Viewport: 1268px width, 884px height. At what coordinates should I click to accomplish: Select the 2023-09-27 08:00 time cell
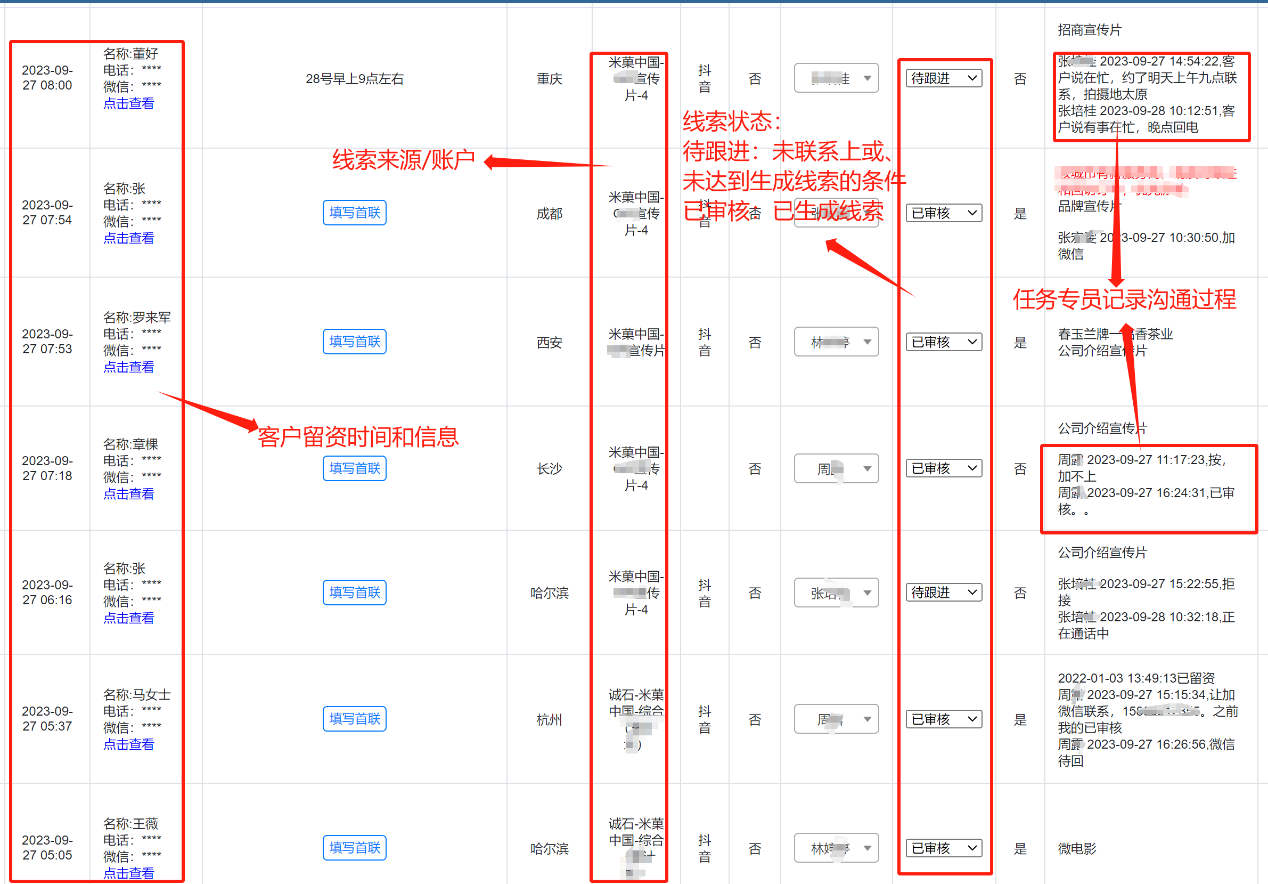point(47,78)
